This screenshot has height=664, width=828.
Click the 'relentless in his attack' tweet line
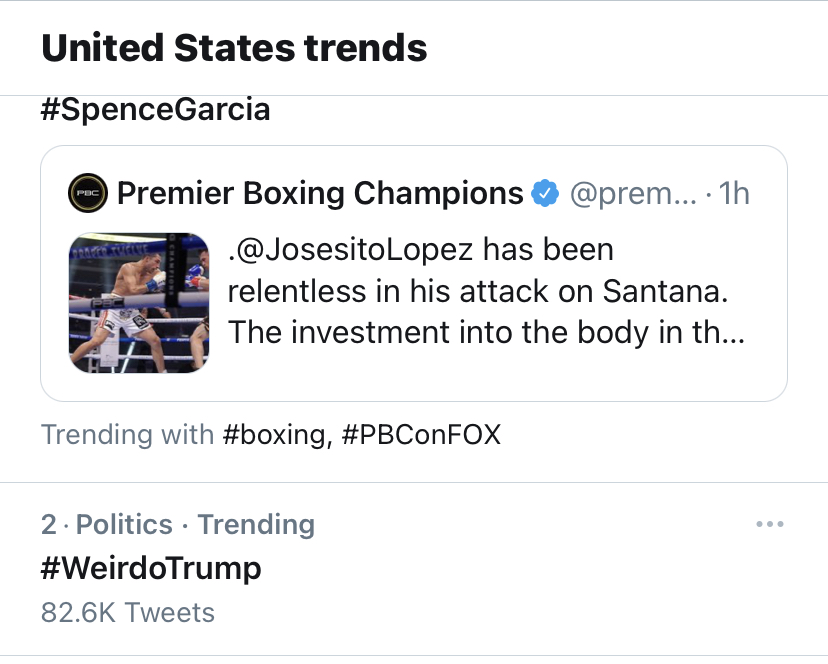478,292
